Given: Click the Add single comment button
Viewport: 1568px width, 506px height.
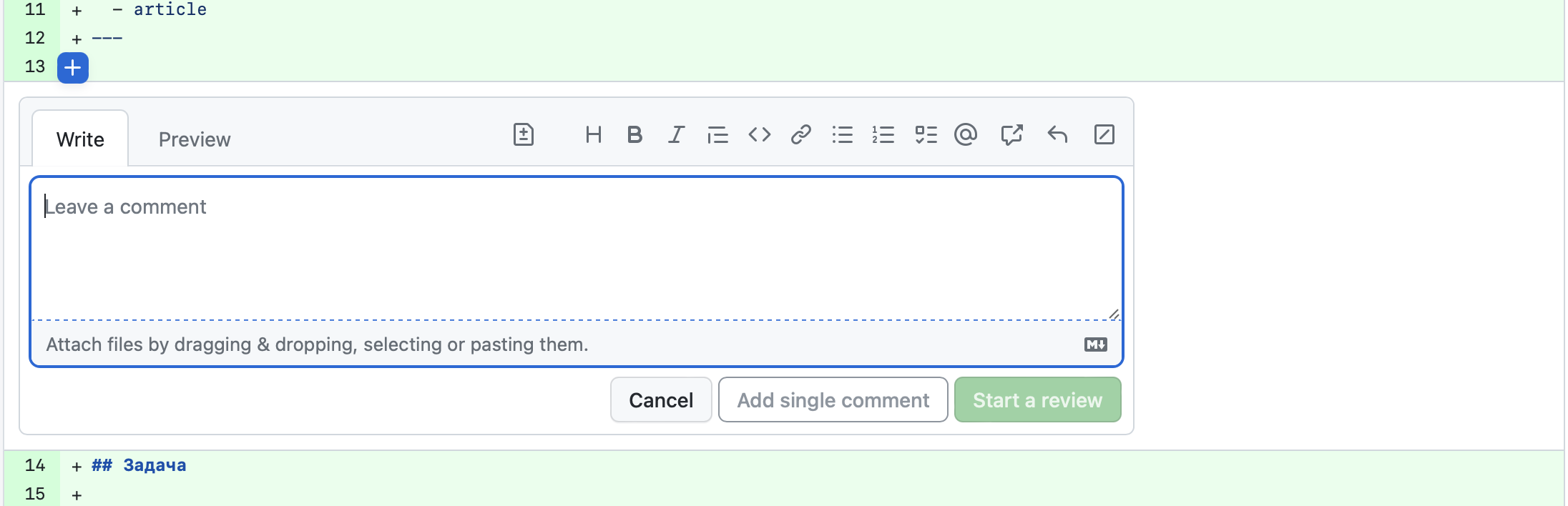Looking at the screenshot, I should [x=833, y=400].
